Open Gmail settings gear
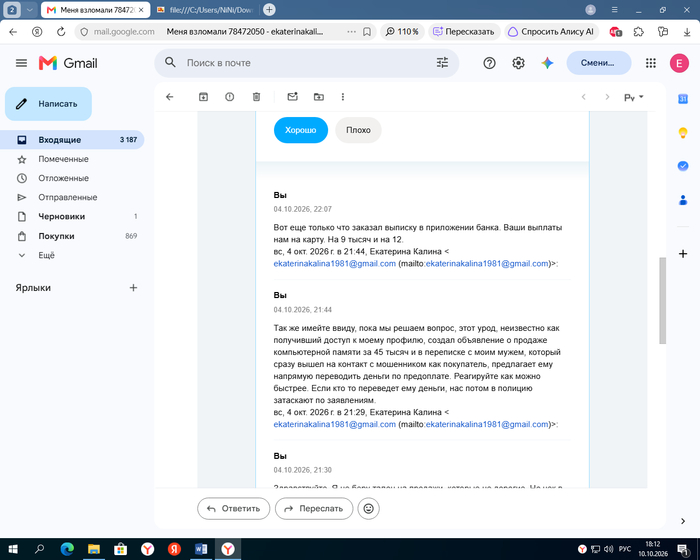 click(518, 63)
